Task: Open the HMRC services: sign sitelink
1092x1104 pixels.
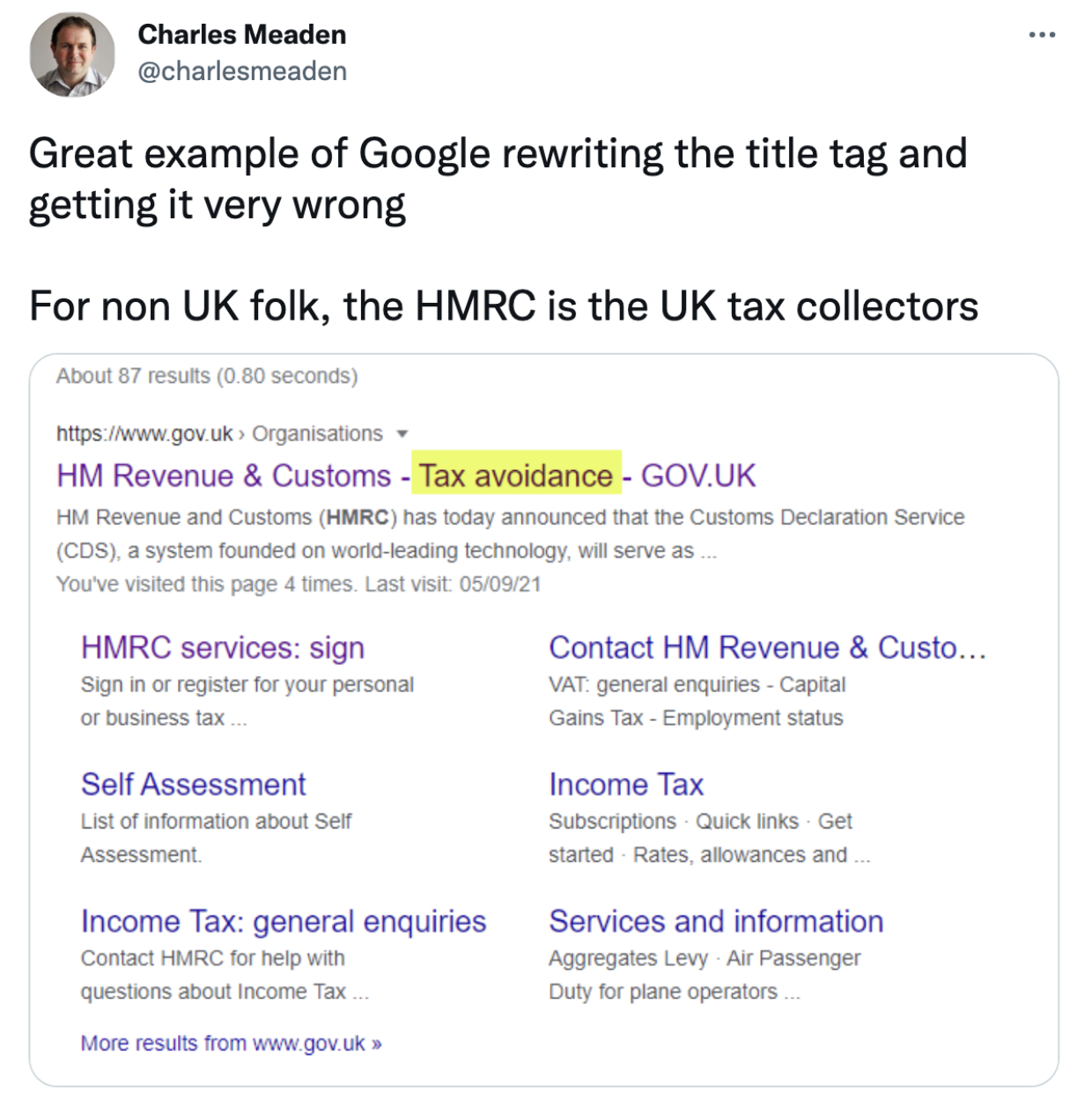Action: click(222, 648)
